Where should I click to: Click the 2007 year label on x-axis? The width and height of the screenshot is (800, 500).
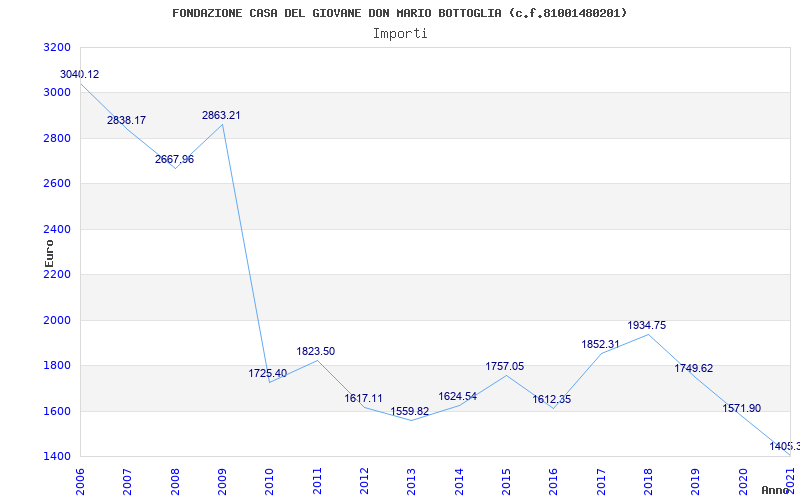(128, 482)
